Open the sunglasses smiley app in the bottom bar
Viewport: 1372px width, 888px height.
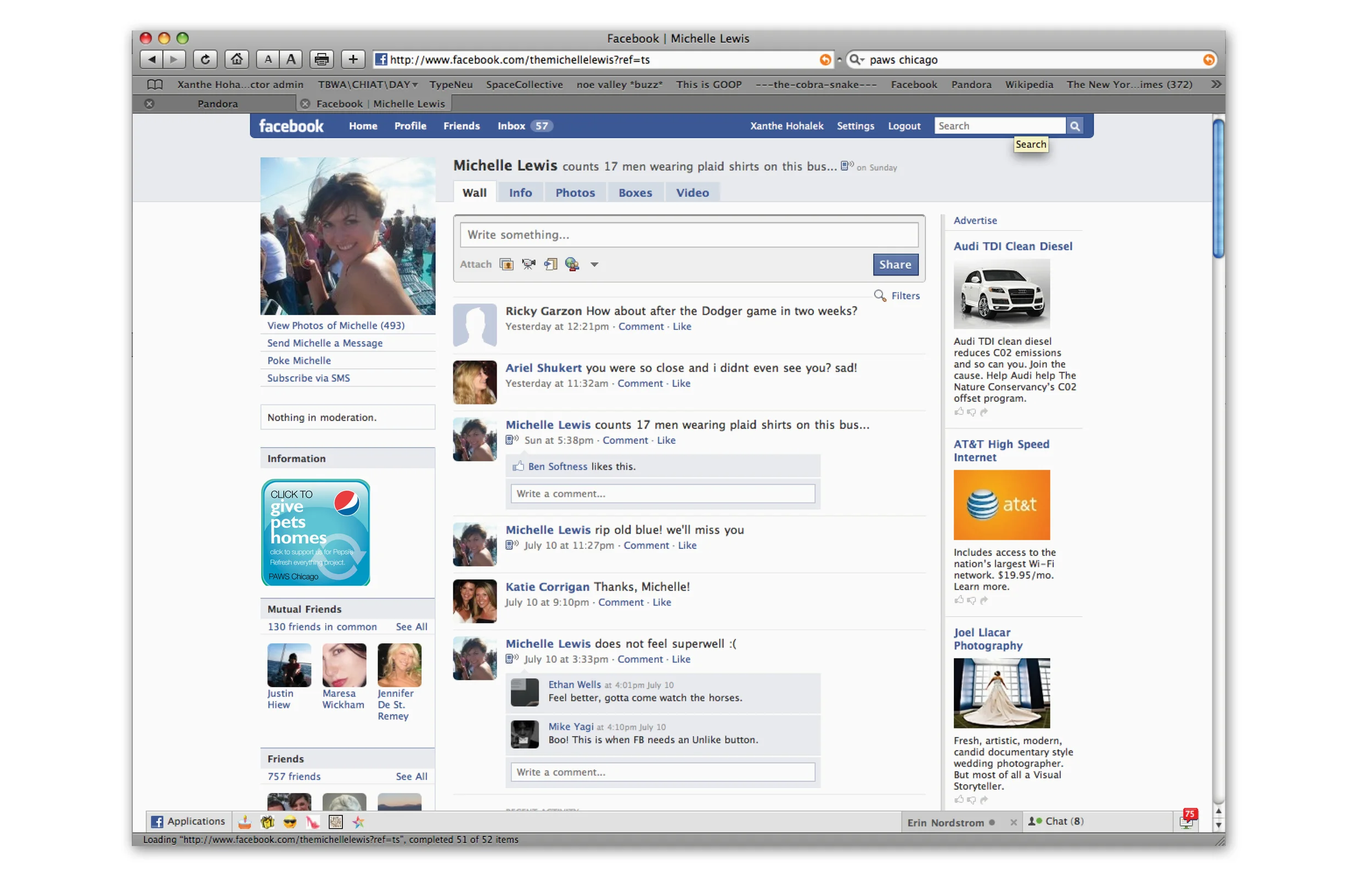[x=290, y=823]
